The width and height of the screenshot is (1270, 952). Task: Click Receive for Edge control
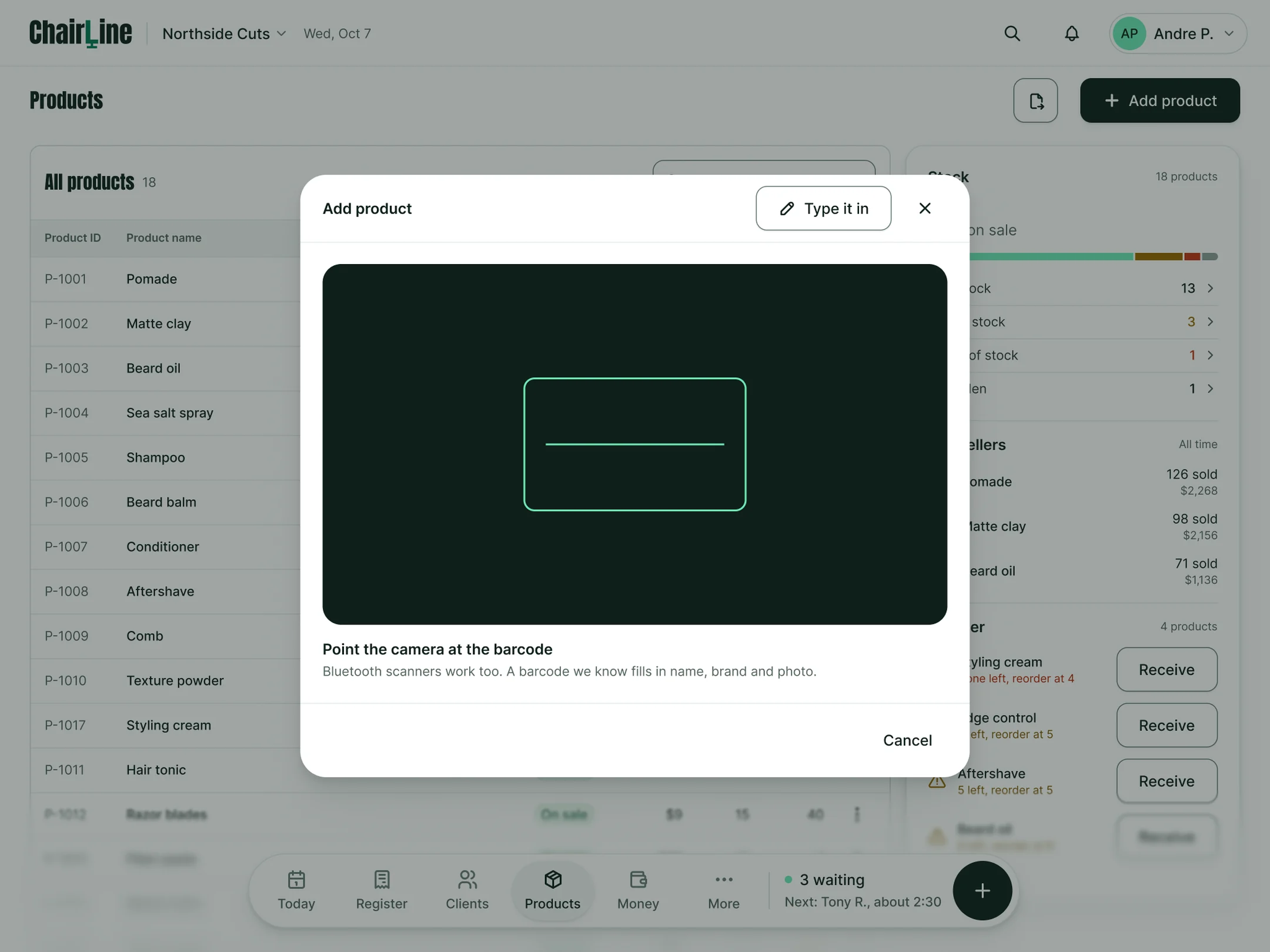pyautogui.click(x=1167, y=725)
